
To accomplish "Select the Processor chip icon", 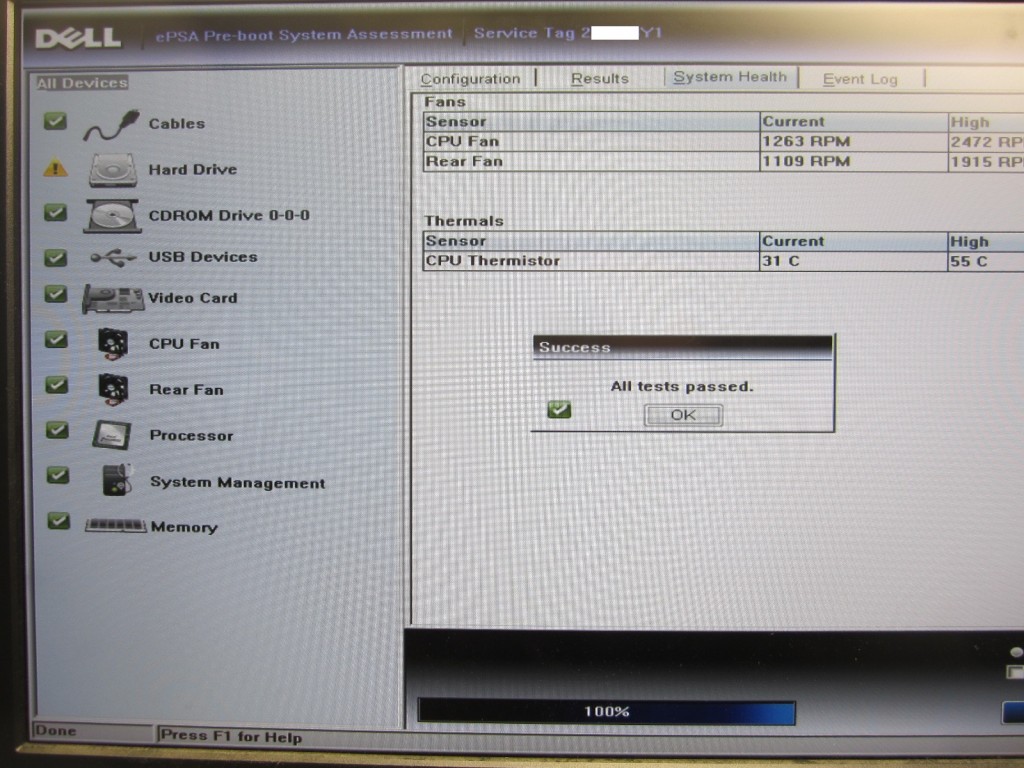I will click(x=112, y=435).
